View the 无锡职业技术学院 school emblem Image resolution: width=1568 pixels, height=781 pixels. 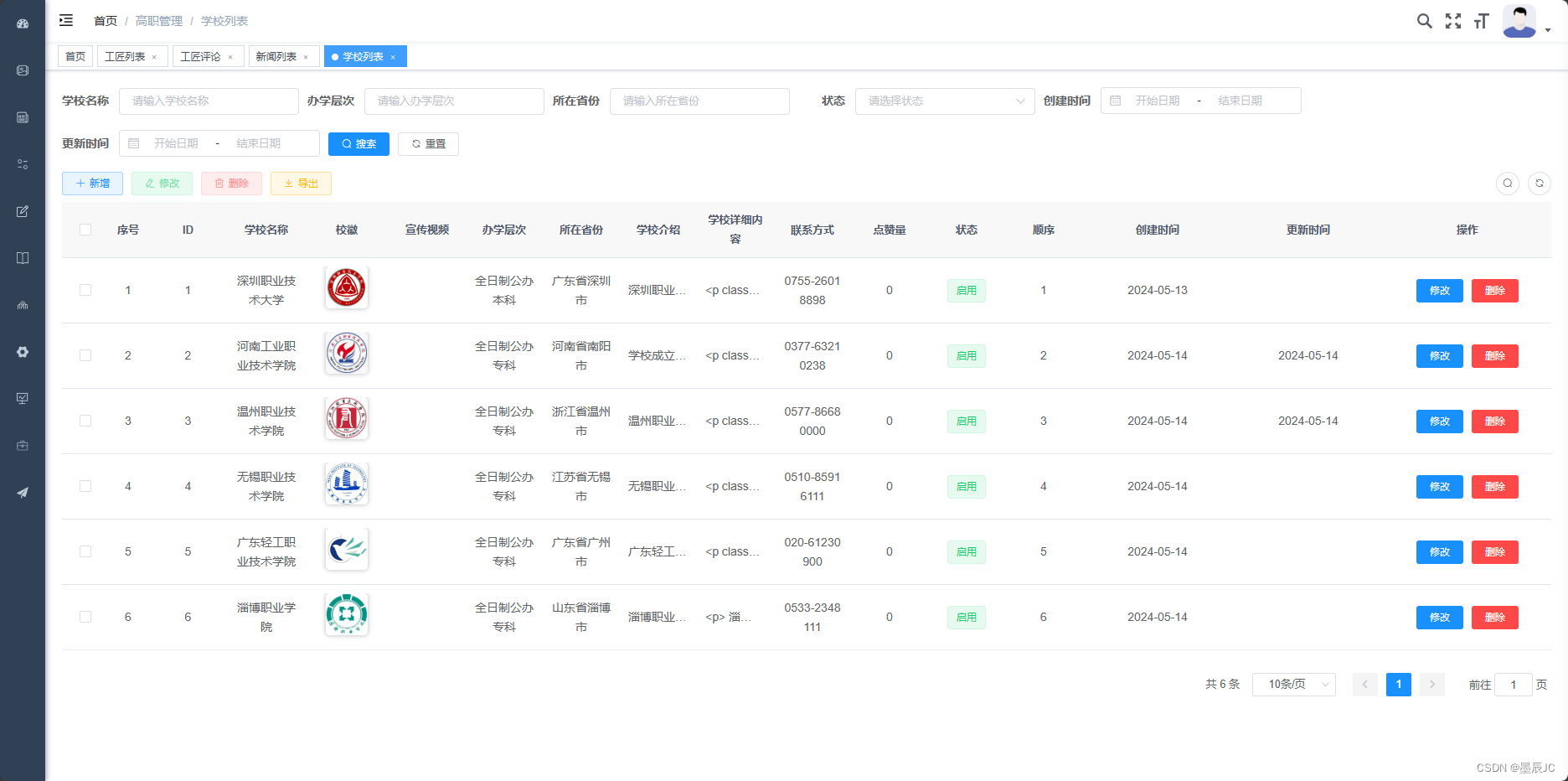(x=347, y=484)
